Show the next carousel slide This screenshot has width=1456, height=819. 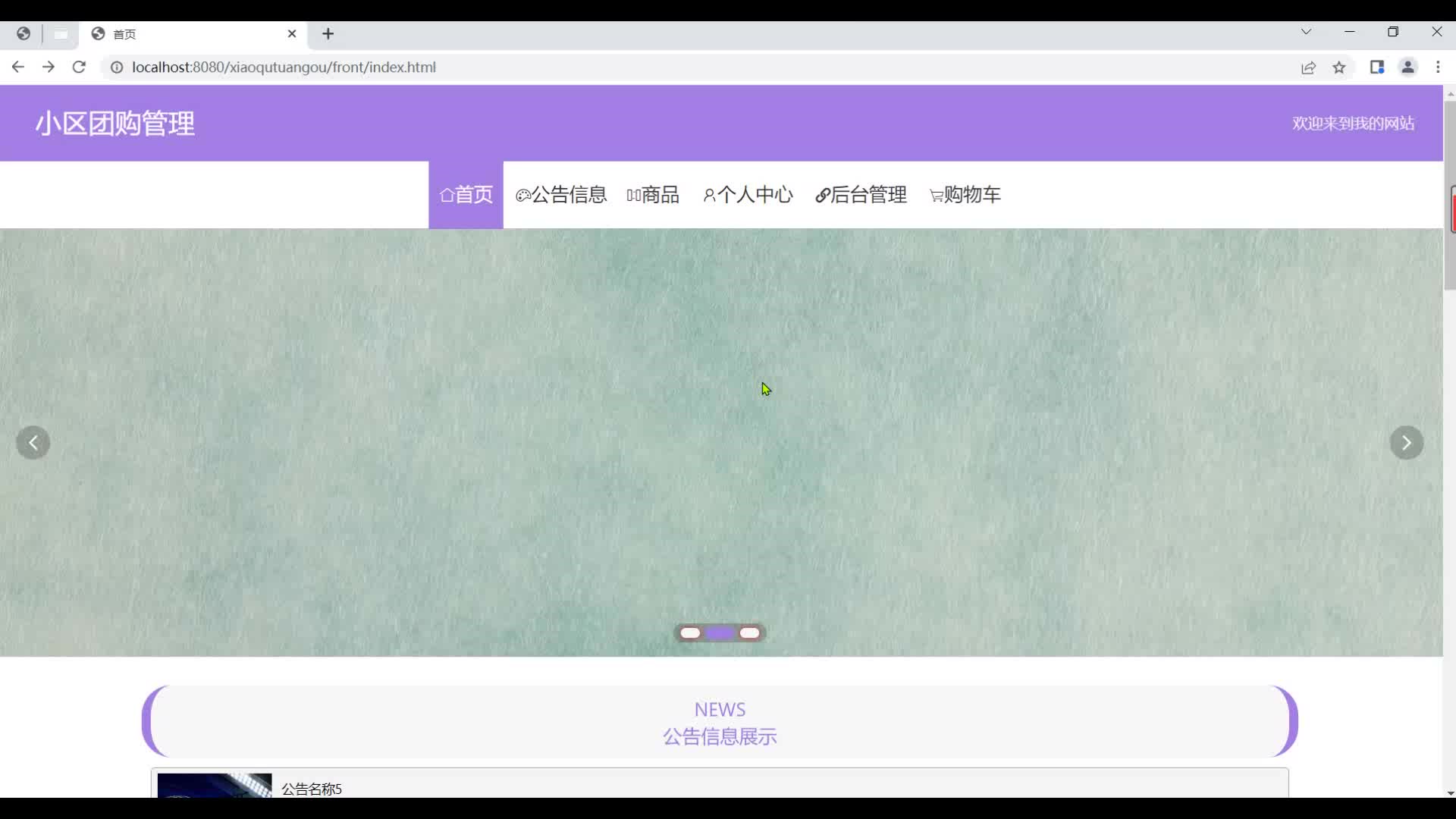click(x=1407, y=443)
